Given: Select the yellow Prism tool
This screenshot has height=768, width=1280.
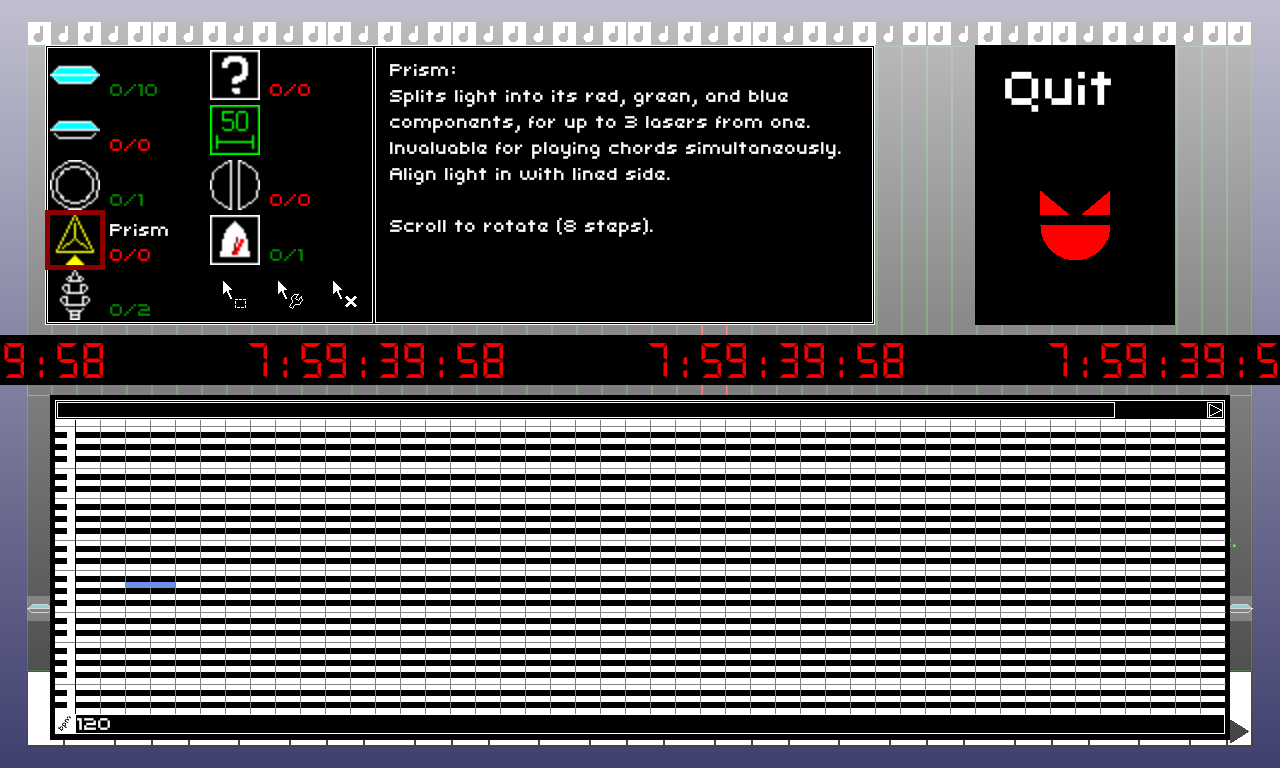Looking at the screenshot, I should [x=75, y=239].
